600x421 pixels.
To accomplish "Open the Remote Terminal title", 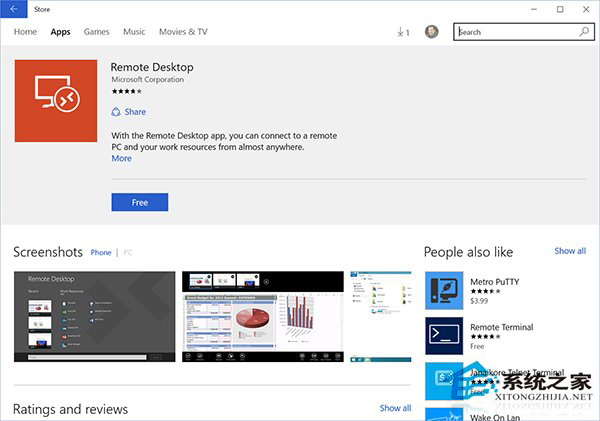I will (501, 327).
